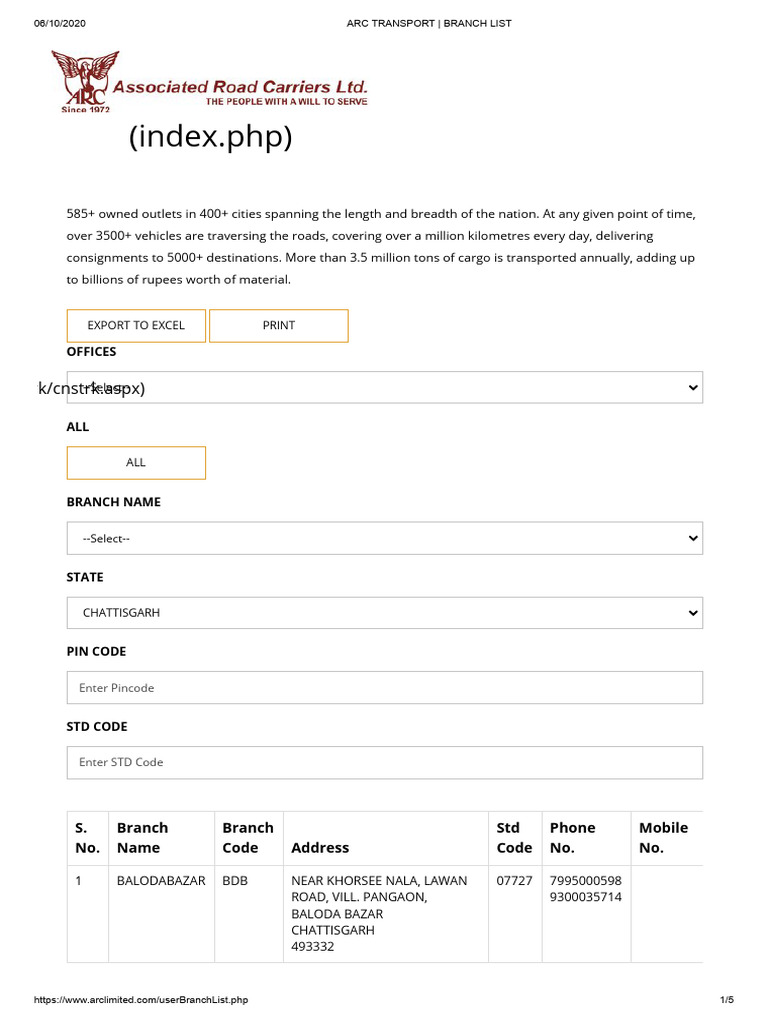Viewport: 768px width, 1024px height.
Task: Click the chevron arrow on Offices dropdown
Action: click(x=694, y=388)
